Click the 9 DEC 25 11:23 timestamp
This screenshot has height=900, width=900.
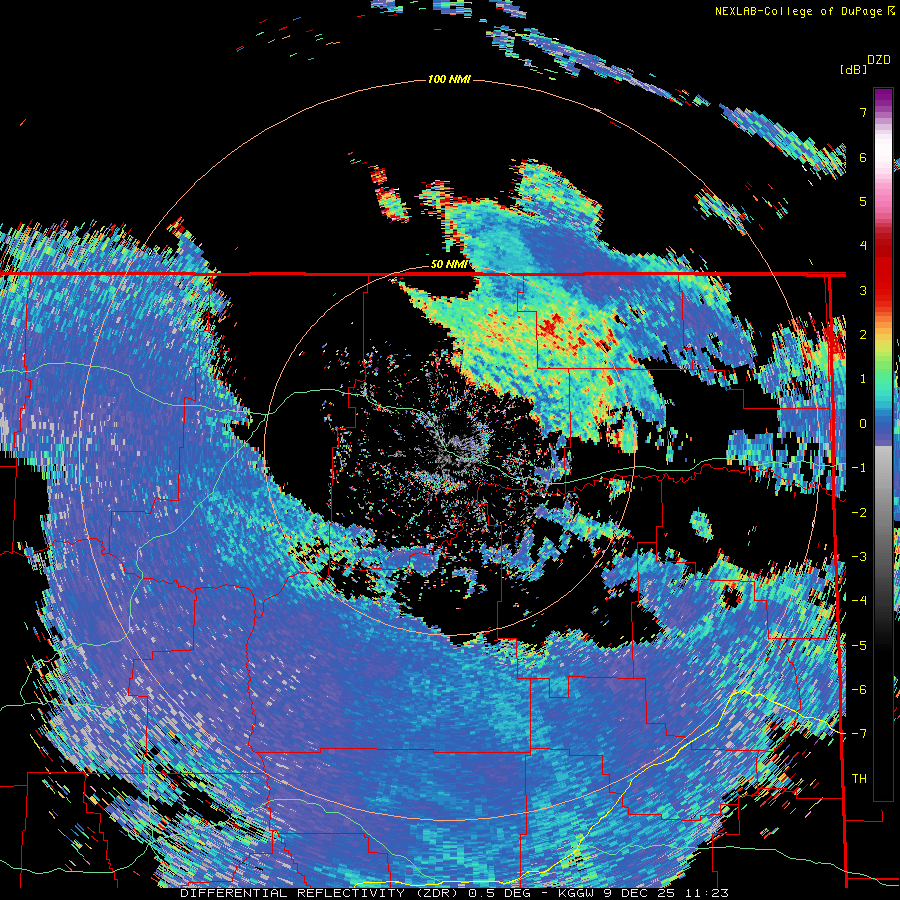[666, 893]
